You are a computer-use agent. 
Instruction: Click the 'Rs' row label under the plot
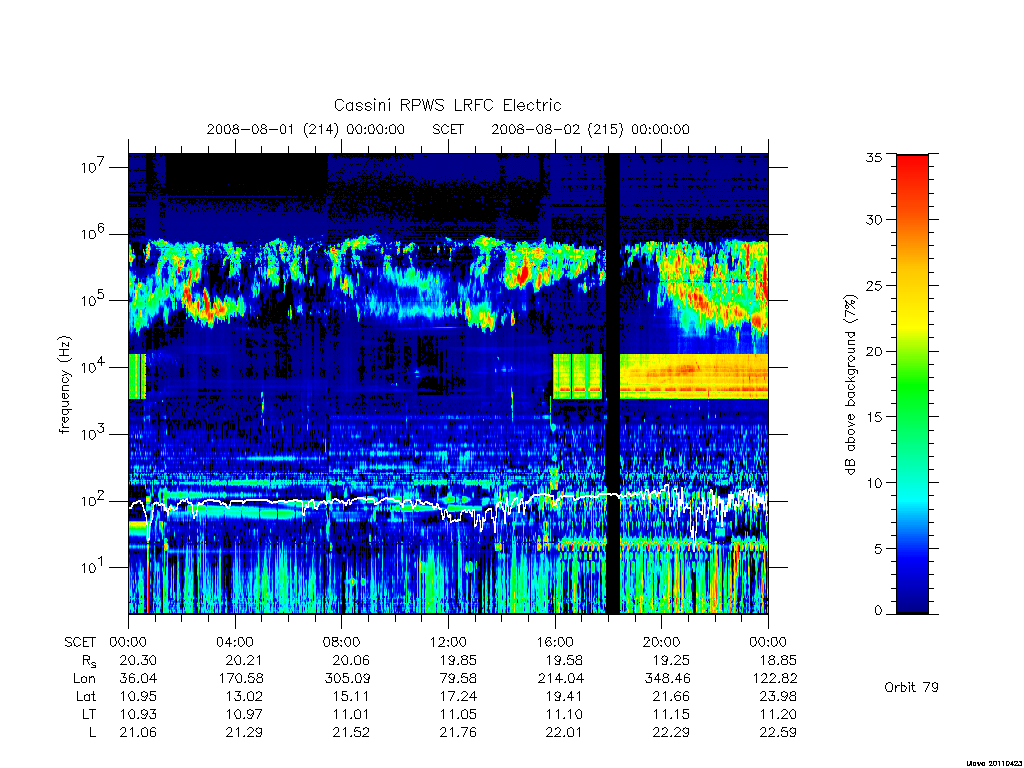88,661
